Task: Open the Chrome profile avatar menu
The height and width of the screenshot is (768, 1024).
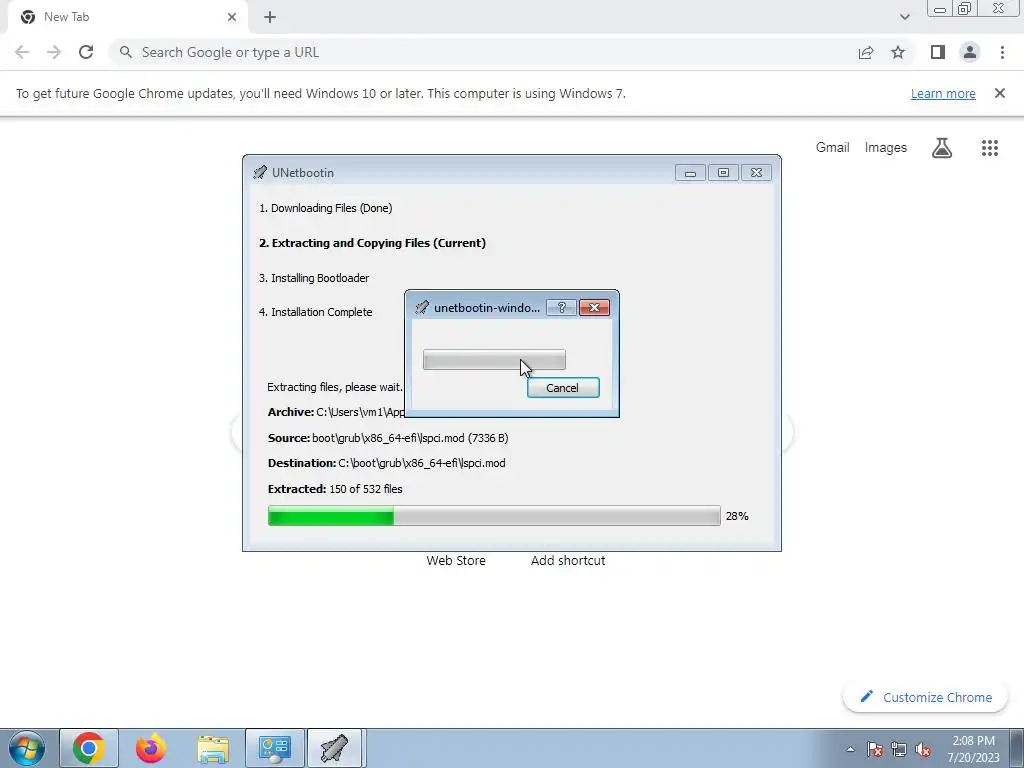Action: [970, 52]
